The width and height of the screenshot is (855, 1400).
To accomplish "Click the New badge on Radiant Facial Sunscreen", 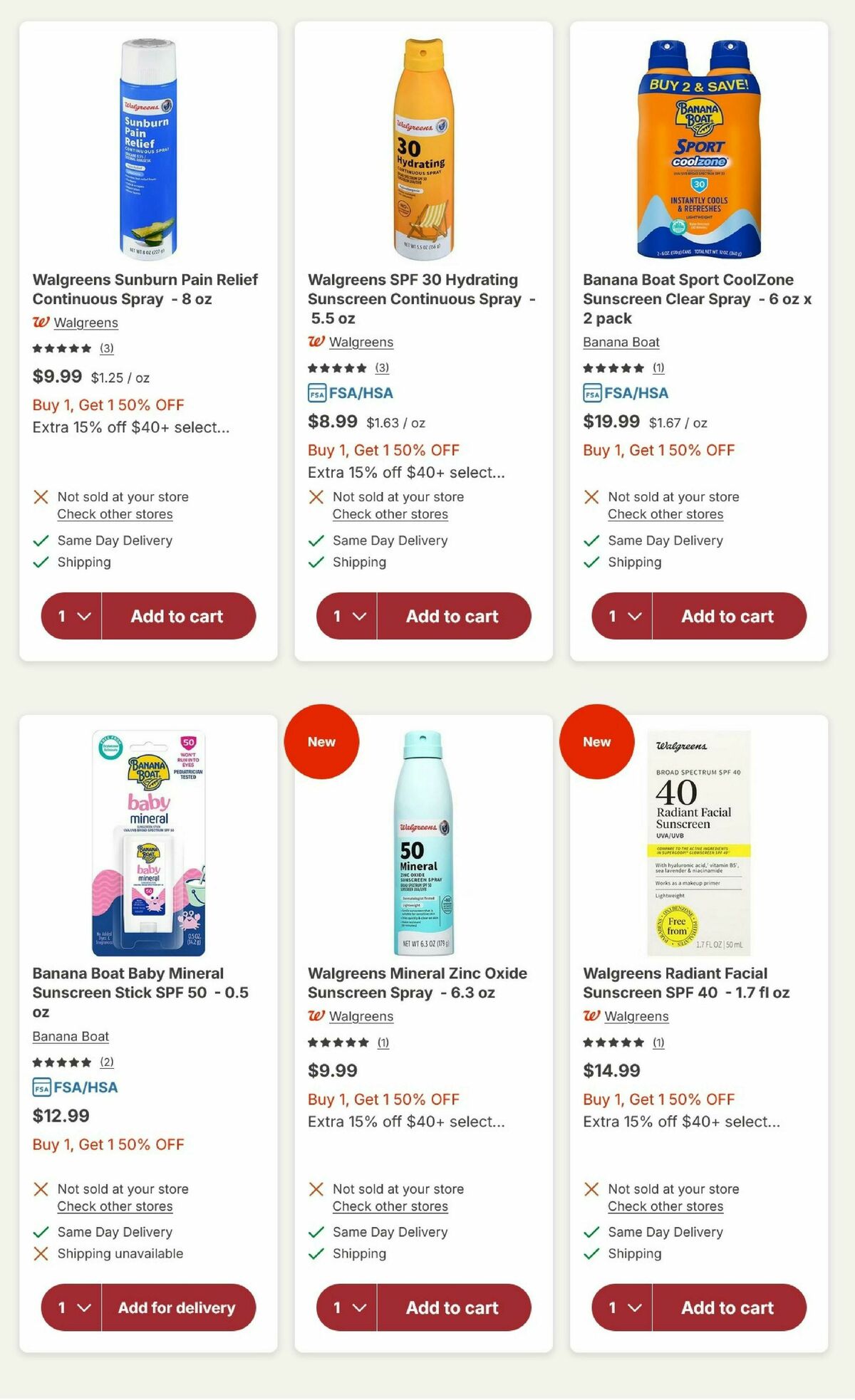I will click(597, 741).
